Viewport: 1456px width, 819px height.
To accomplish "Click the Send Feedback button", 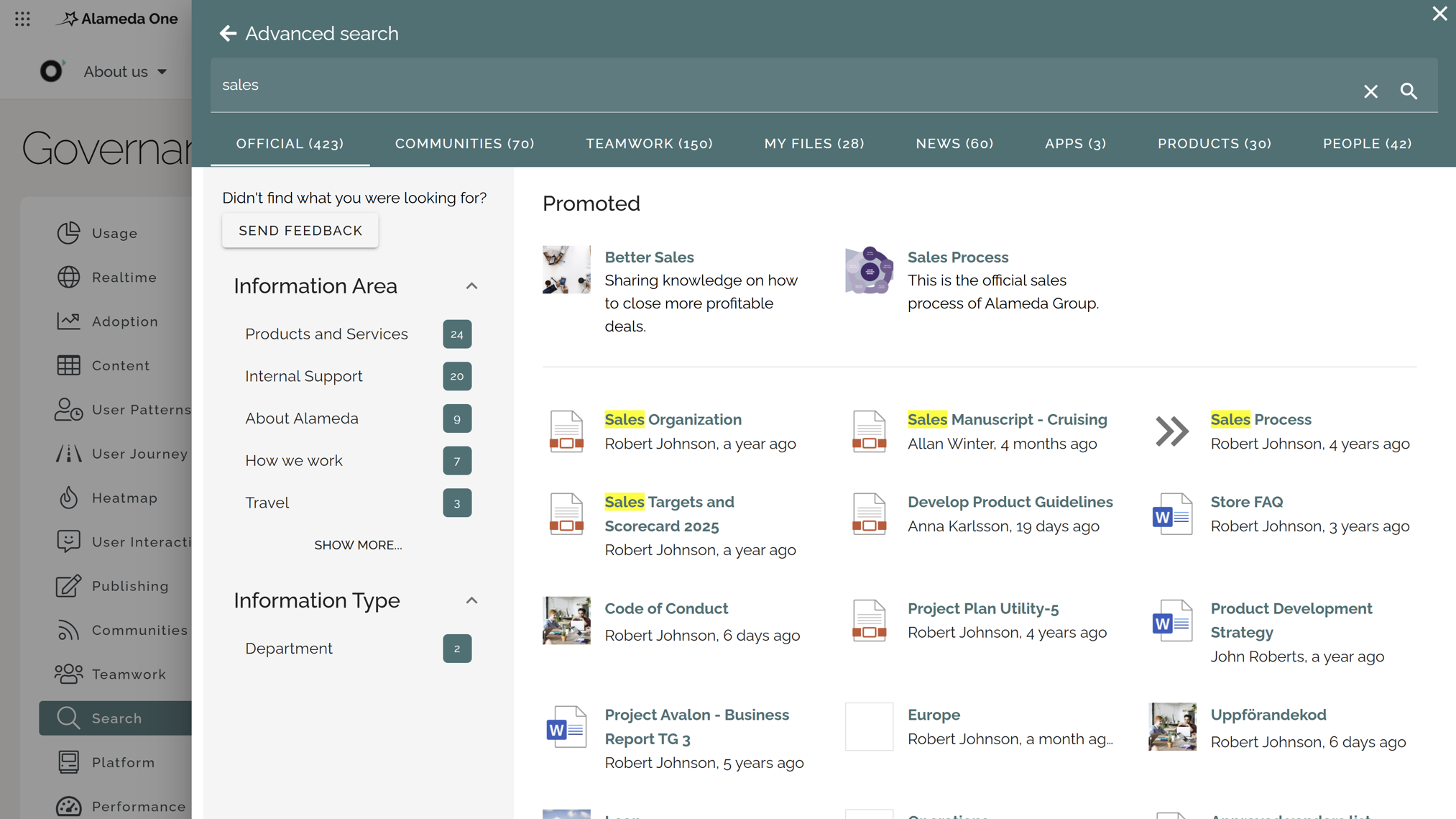I will point(300,231).
